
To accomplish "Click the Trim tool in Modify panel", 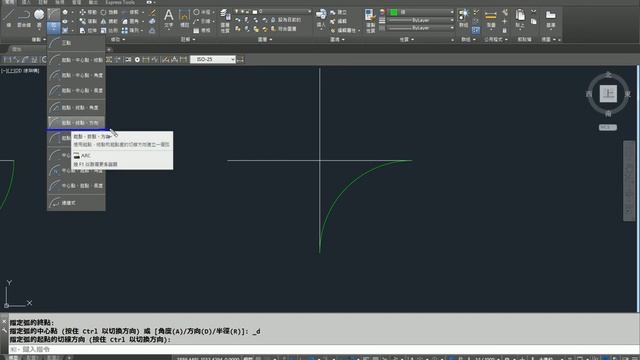I will pos(130,12).
